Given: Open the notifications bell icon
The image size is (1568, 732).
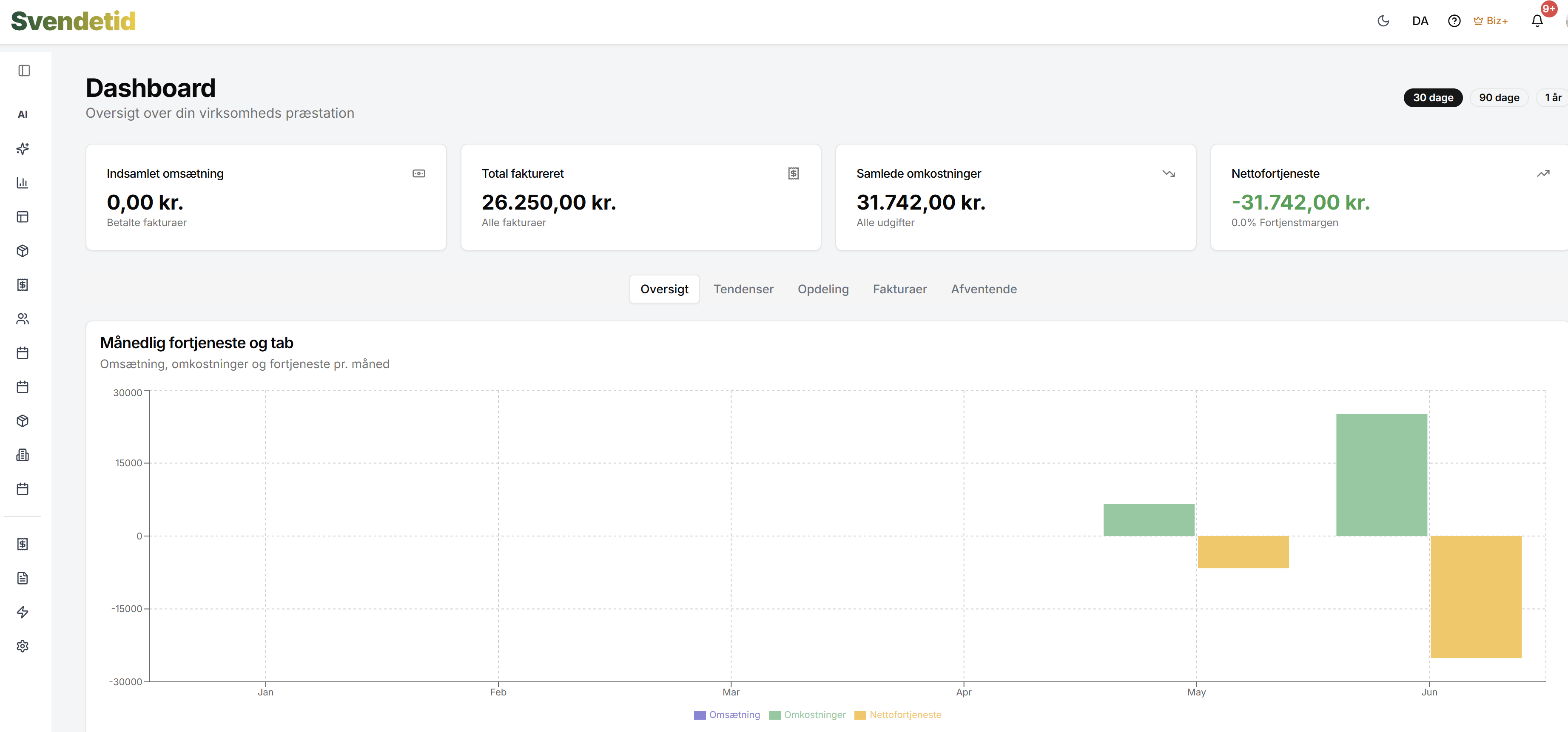Looking at the screenshot, I should 1537,21.
